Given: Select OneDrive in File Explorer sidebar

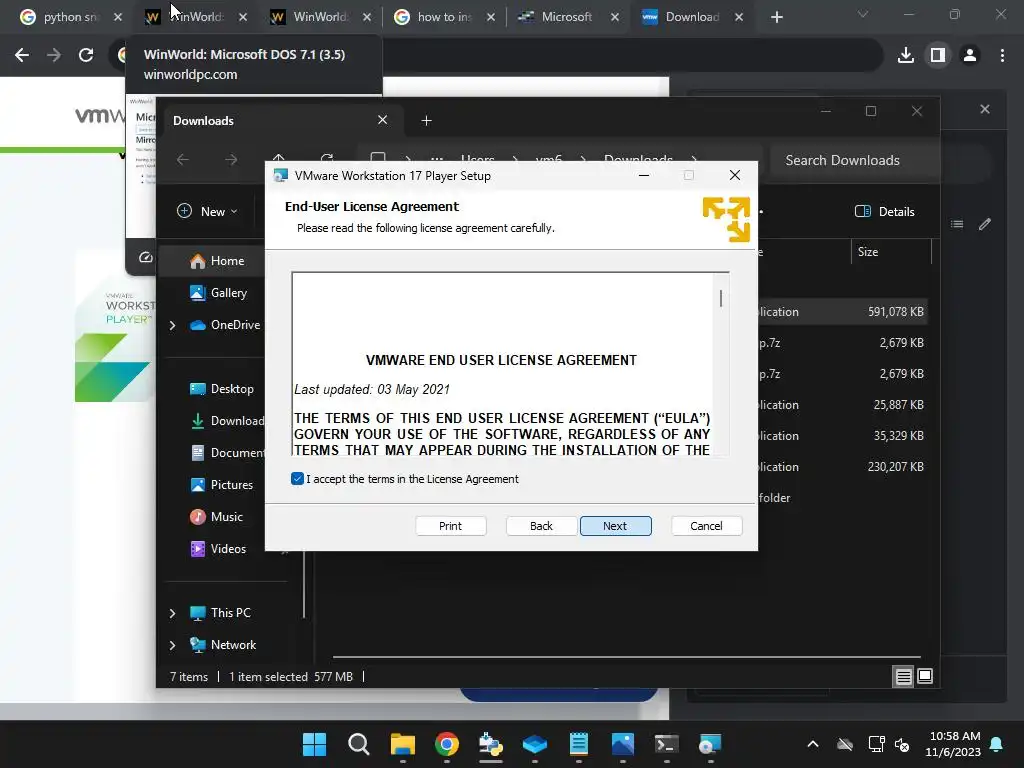Looking at the screenshot, I should point(225,325).
